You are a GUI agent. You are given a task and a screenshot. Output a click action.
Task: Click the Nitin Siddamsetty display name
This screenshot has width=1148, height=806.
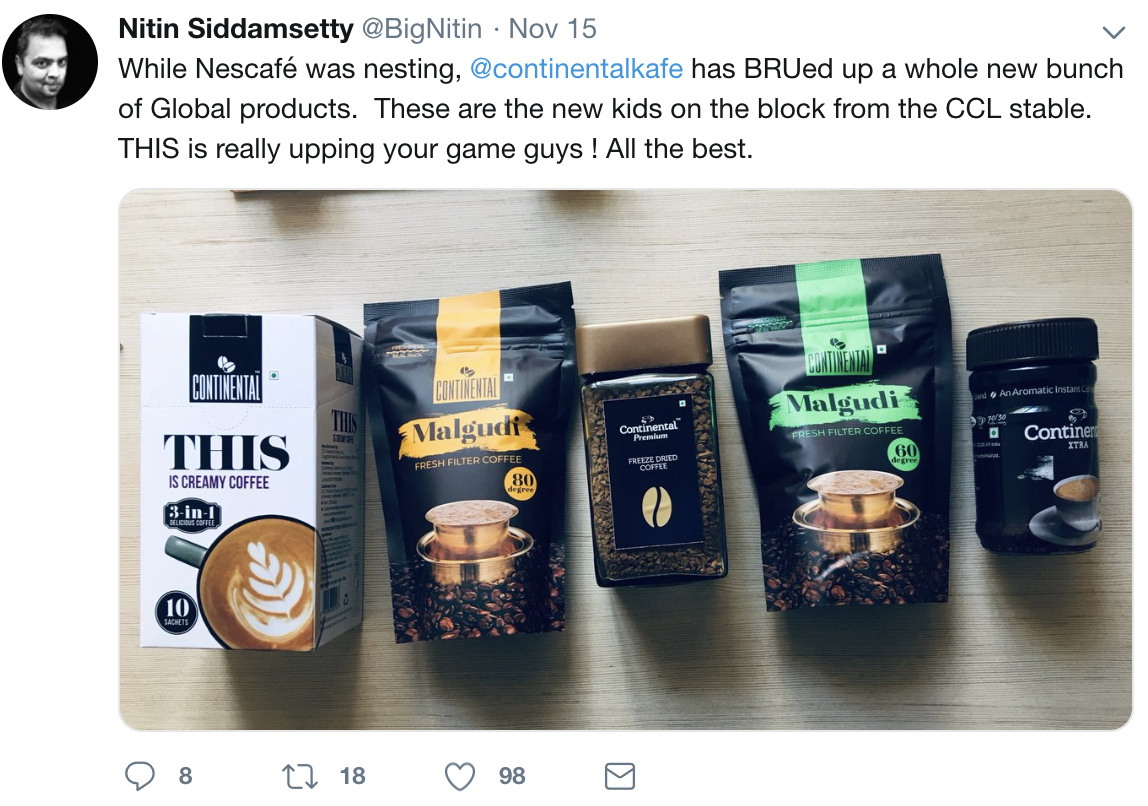click(x=236, y=29)
